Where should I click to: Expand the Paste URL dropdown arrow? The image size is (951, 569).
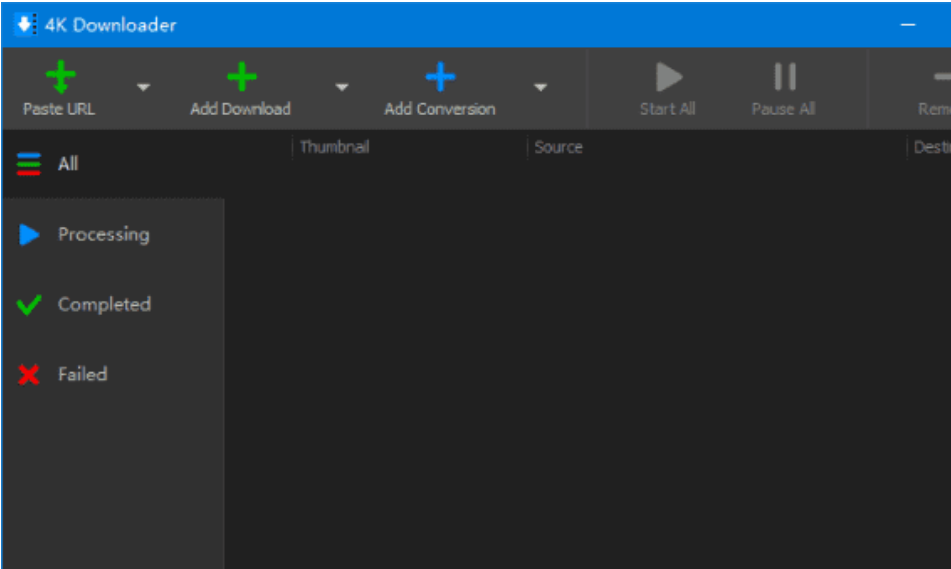(x=143, y=88)
